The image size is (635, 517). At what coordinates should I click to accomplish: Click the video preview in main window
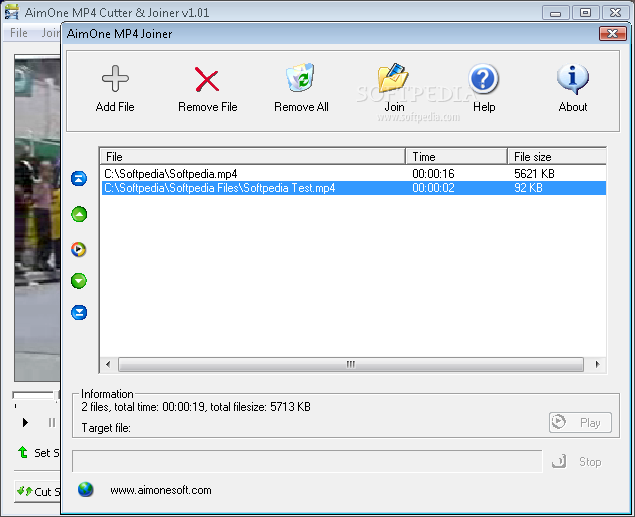pyautogui.click(x=38, y=219)
